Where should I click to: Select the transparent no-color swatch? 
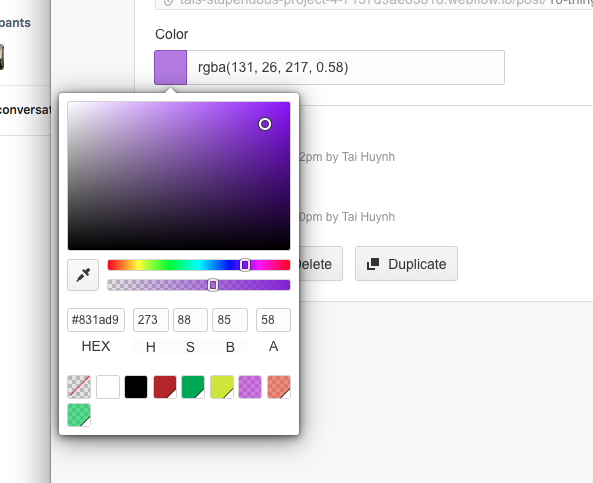click(79, 387)
